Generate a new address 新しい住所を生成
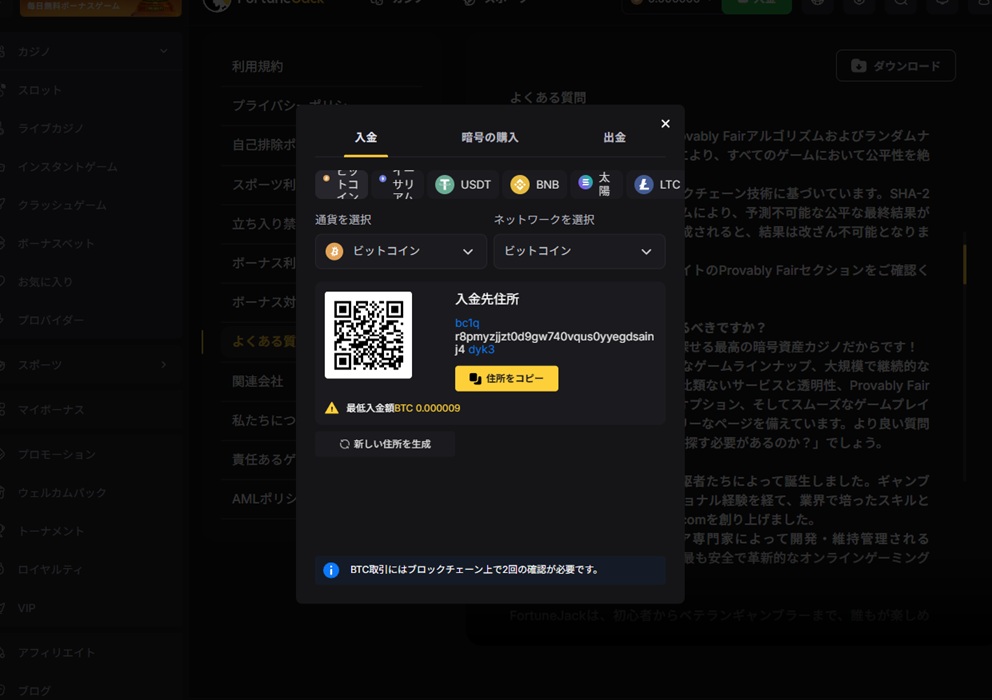Screen dimensions: 992x700 [385, 444]
